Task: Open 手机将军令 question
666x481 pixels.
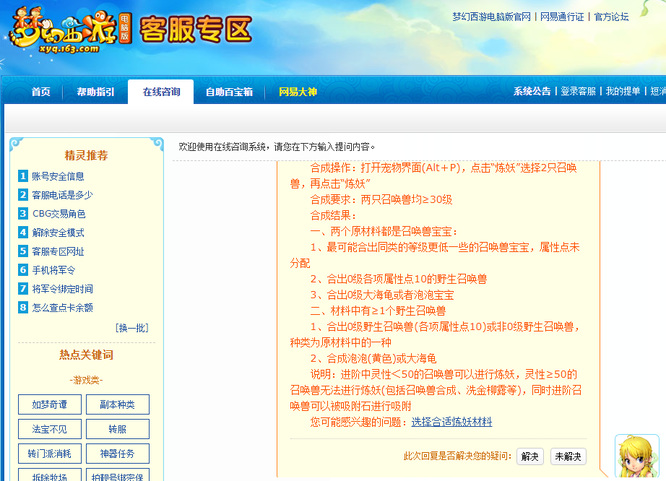Action: click(x=54, y=270)
